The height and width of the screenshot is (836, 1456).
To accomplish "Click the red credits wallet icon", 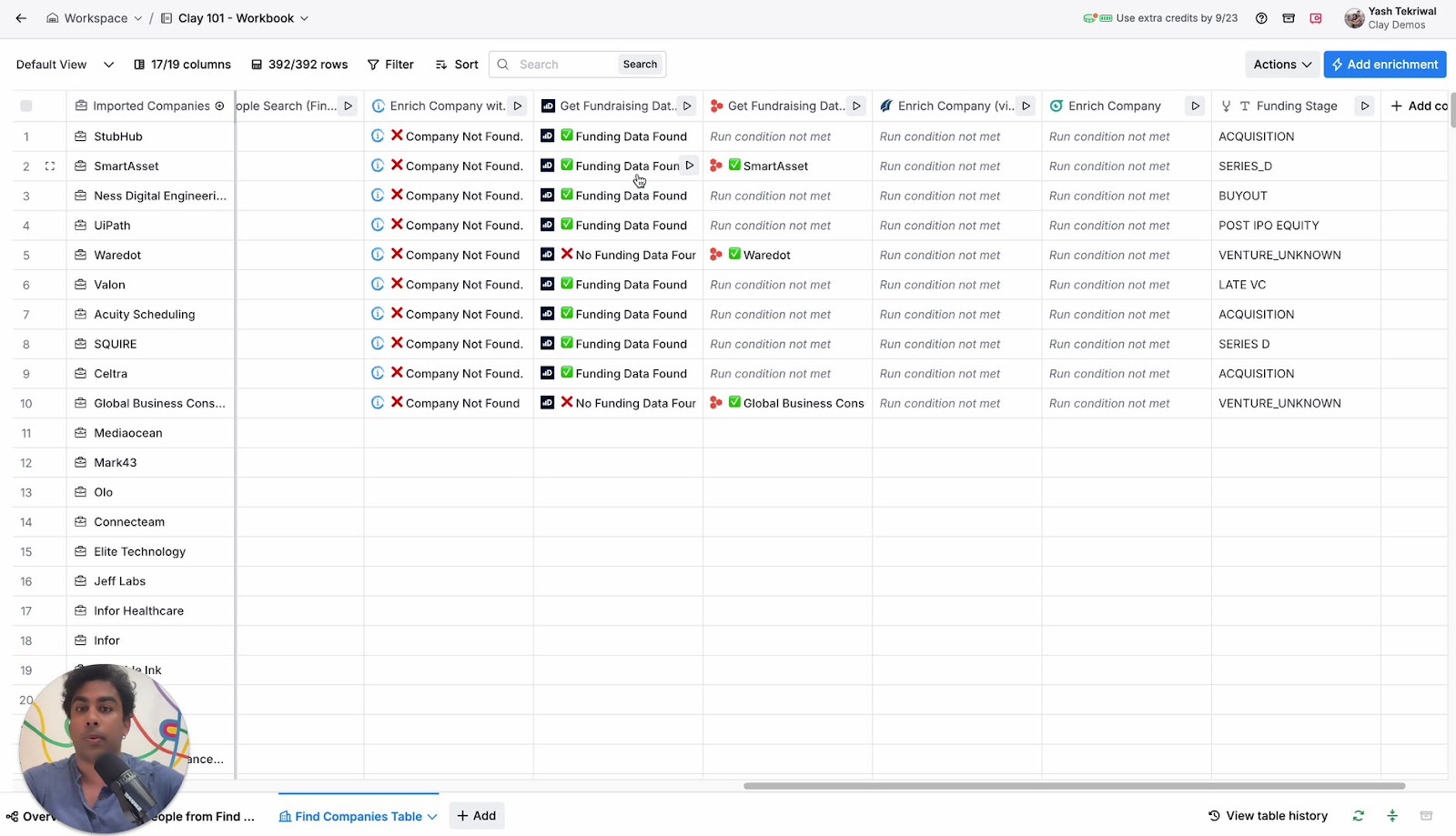I will coord(1316,18).
